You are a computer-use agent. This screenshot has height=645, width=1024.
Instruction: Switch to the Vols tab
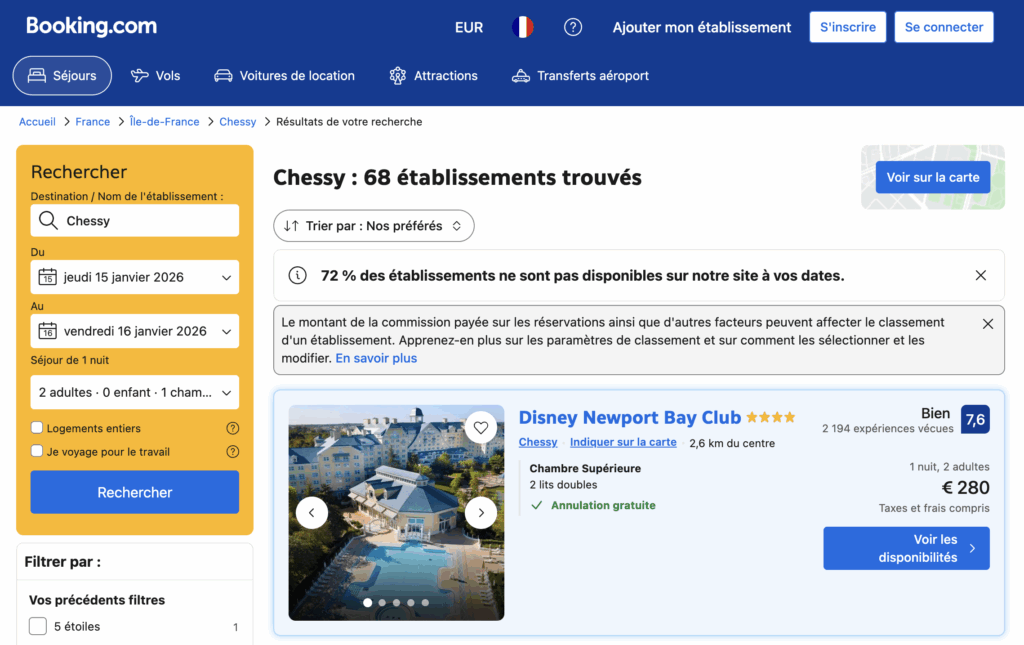(x=155, y=76)
